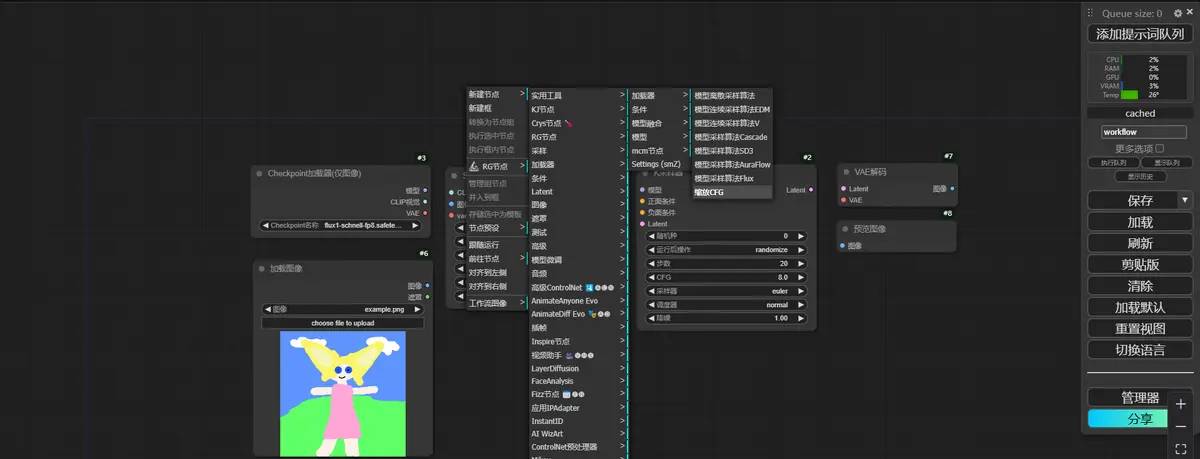Click the CLIP视觉 output dot on Checkpoint loader

[x=426, y=201]
